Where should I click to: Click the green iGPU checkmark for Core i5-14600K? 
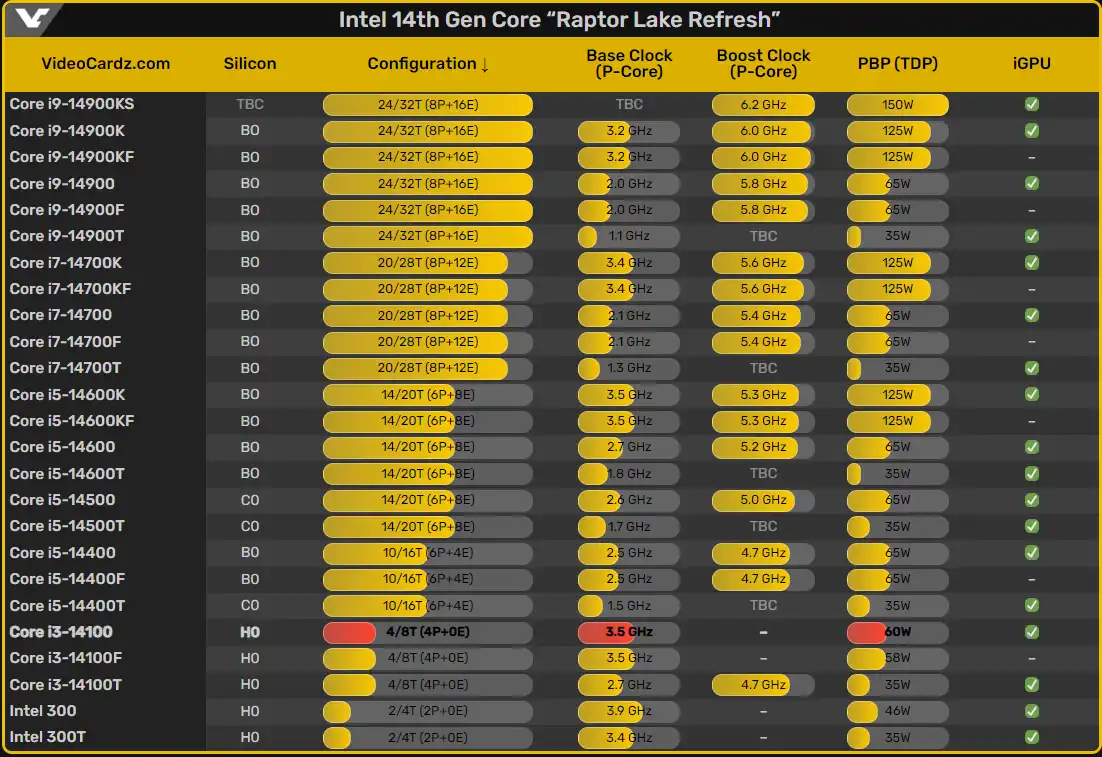[x=1031, y=395]
